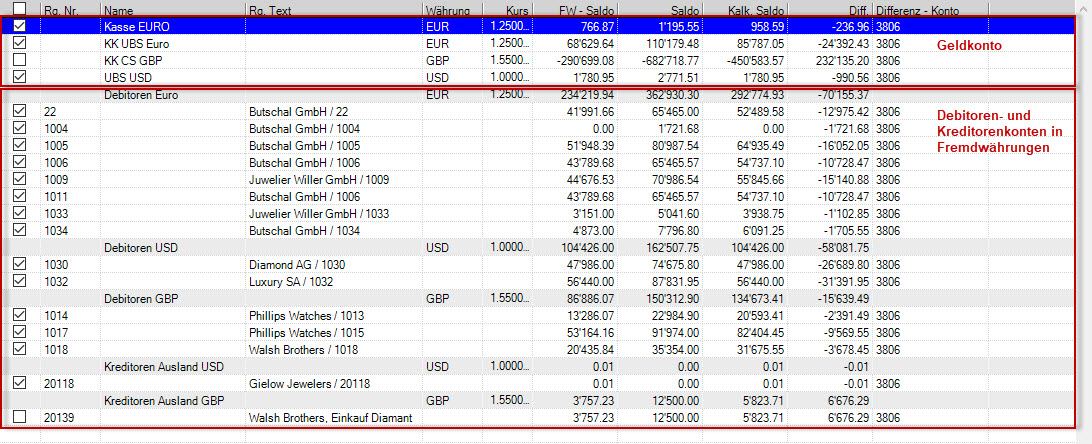
Task: Deselect the checkbox for invoice 1030
Action: click(x=20, y=264)
